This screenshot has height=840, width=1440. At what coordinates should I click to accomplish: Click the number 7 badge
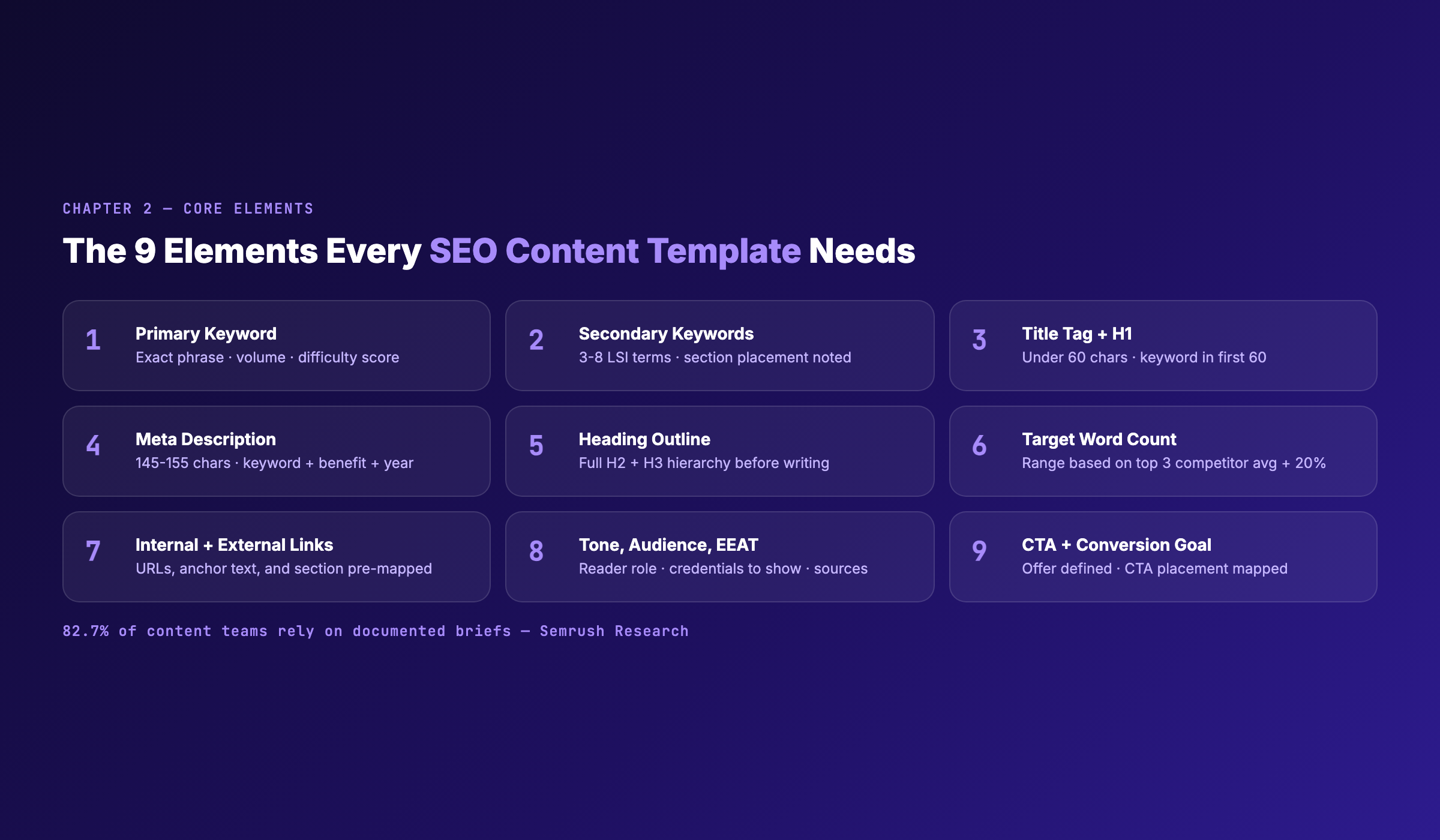point(93,551)
